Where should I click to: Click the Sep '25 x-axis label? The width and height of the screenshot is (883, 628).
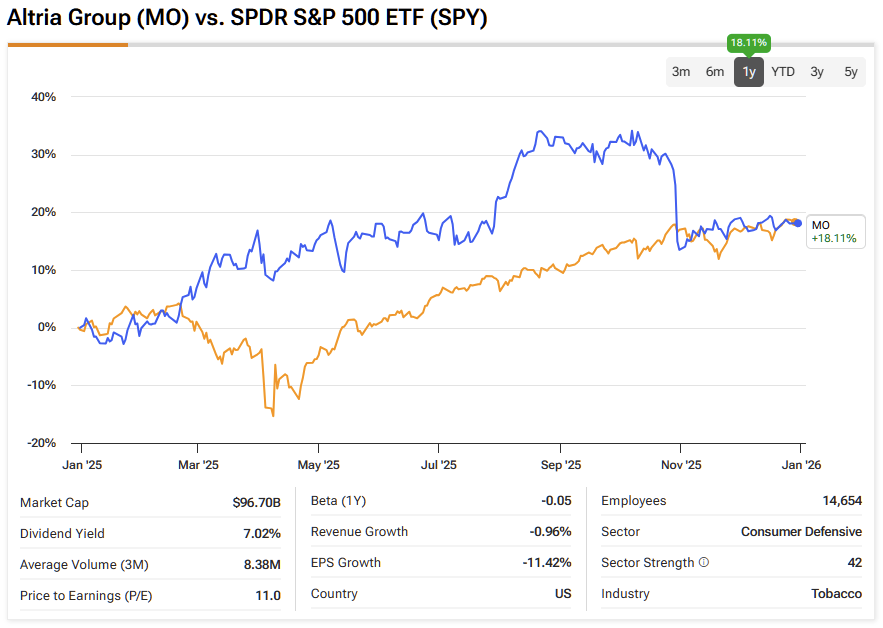click(x=560, y=465)
